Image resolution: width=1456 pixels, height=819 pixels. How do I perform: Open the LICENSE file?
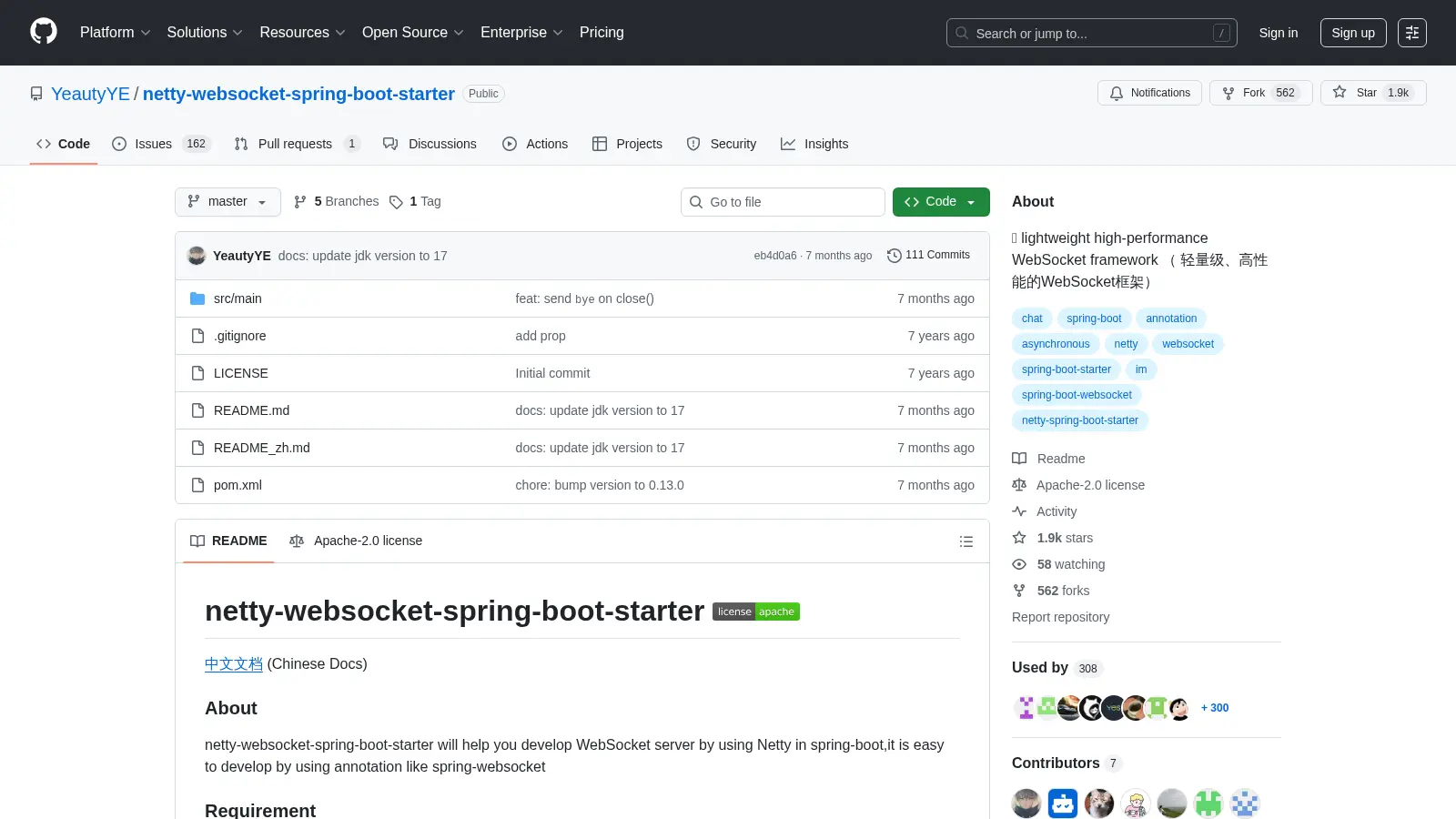[x=241, y=373]
